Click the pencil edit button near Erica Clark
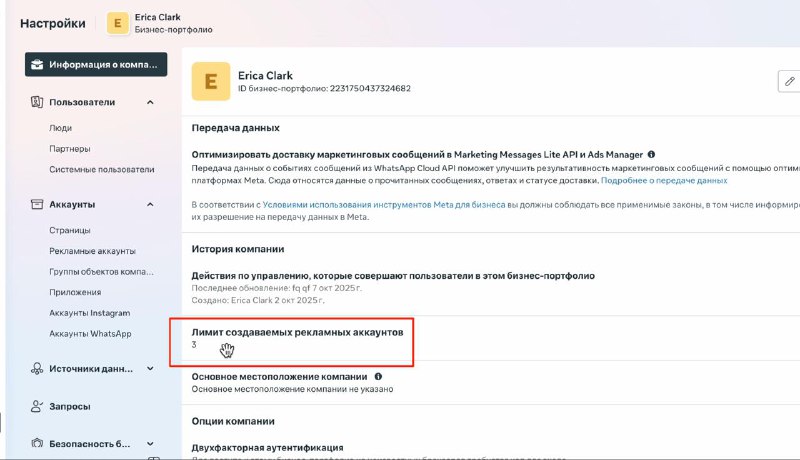Screen dimensions: 800x460 pyautogui.click(x=788, y=82)
